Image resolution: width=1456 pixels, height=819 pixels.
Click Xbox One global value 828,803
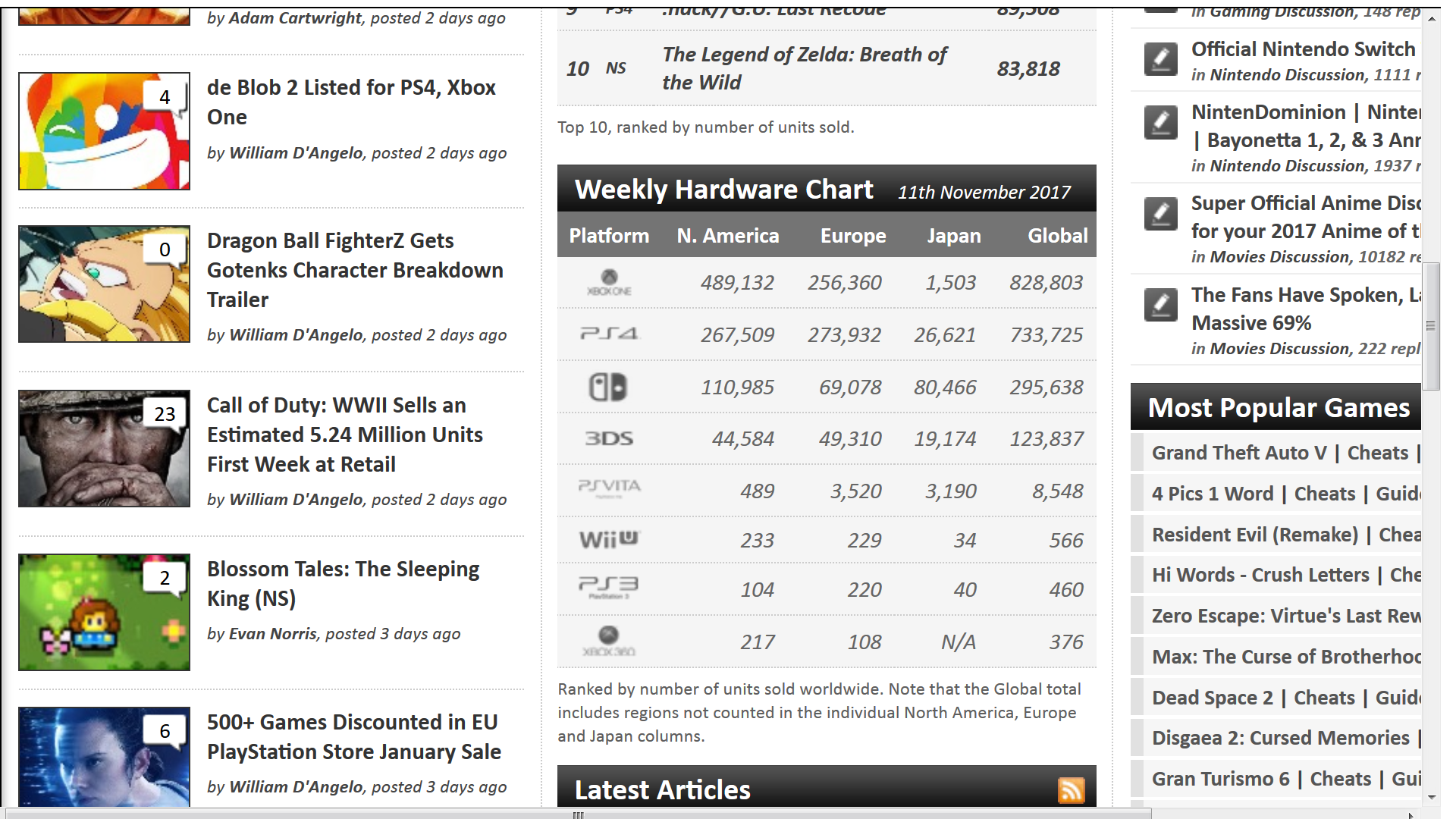pyautogui.click(x=1046, y=283)
